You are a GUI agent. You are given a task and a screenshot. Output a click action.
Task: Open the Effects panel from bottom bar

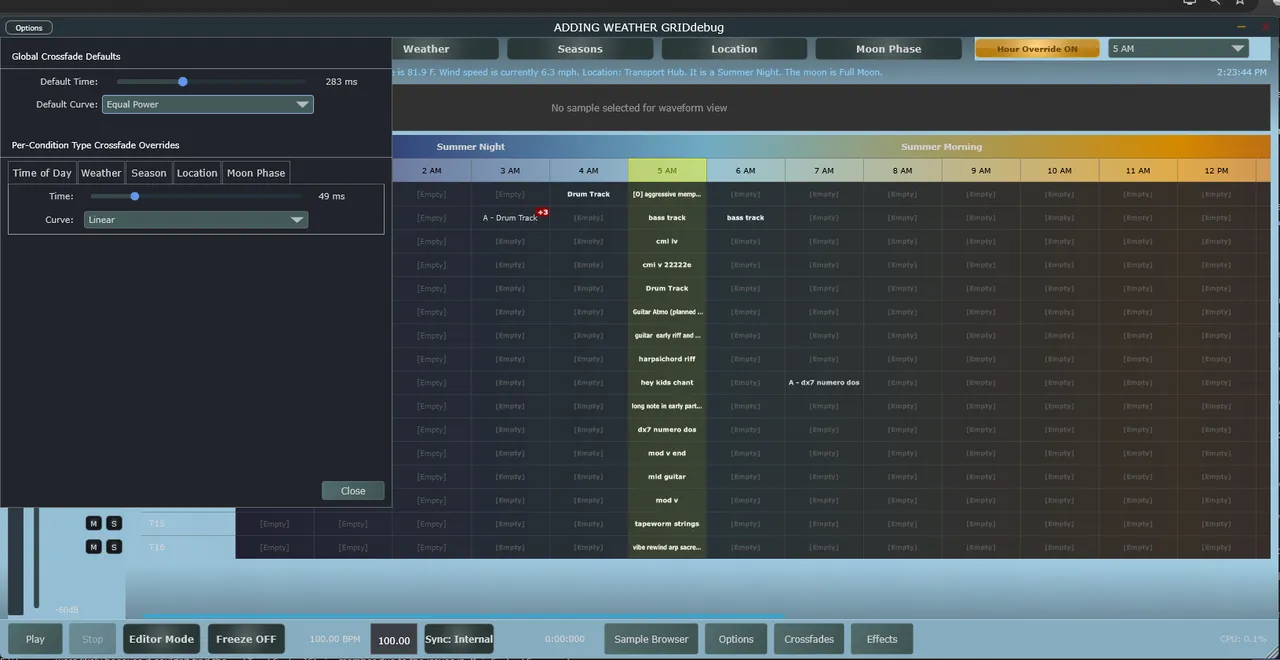coord(882,639)
